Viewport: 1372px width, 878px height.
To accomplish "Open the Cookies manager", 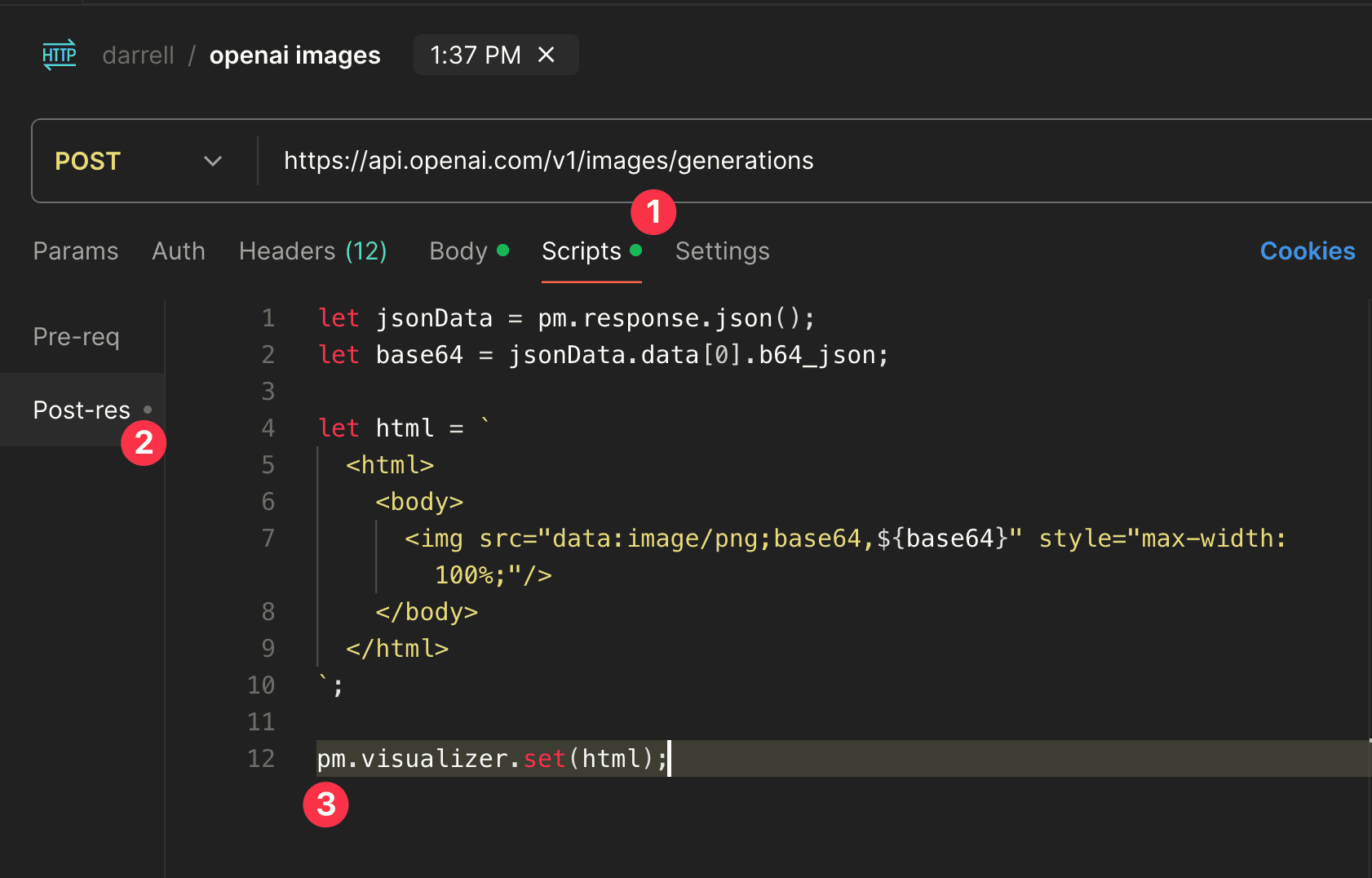I will pyautogui.click(x=1307, y=251).
